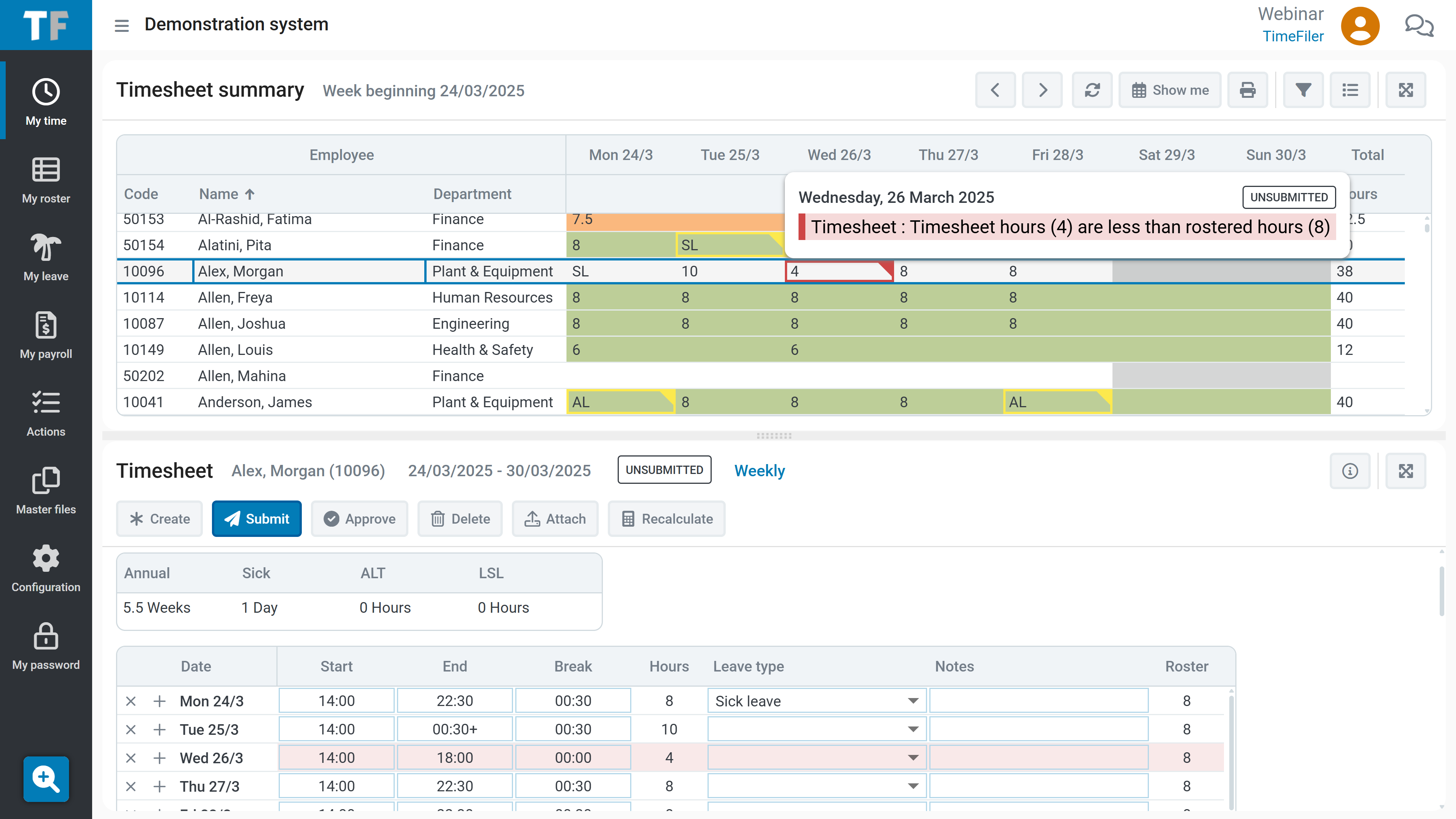Remove the Tue 25/3 timesheet row
This screenshot has width=1456, height=819.
[x=131, y=729]
